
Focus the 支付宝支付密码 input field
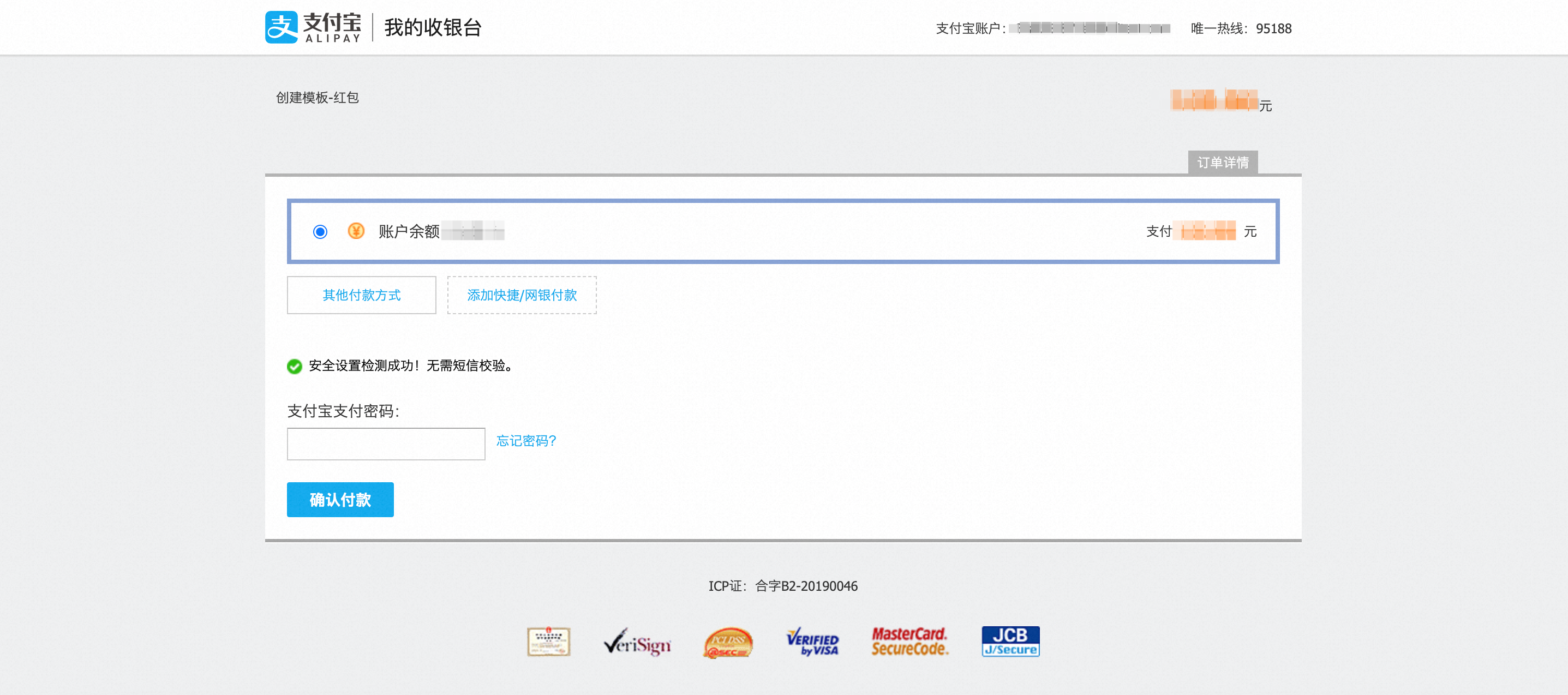click(x=386, y=444)
